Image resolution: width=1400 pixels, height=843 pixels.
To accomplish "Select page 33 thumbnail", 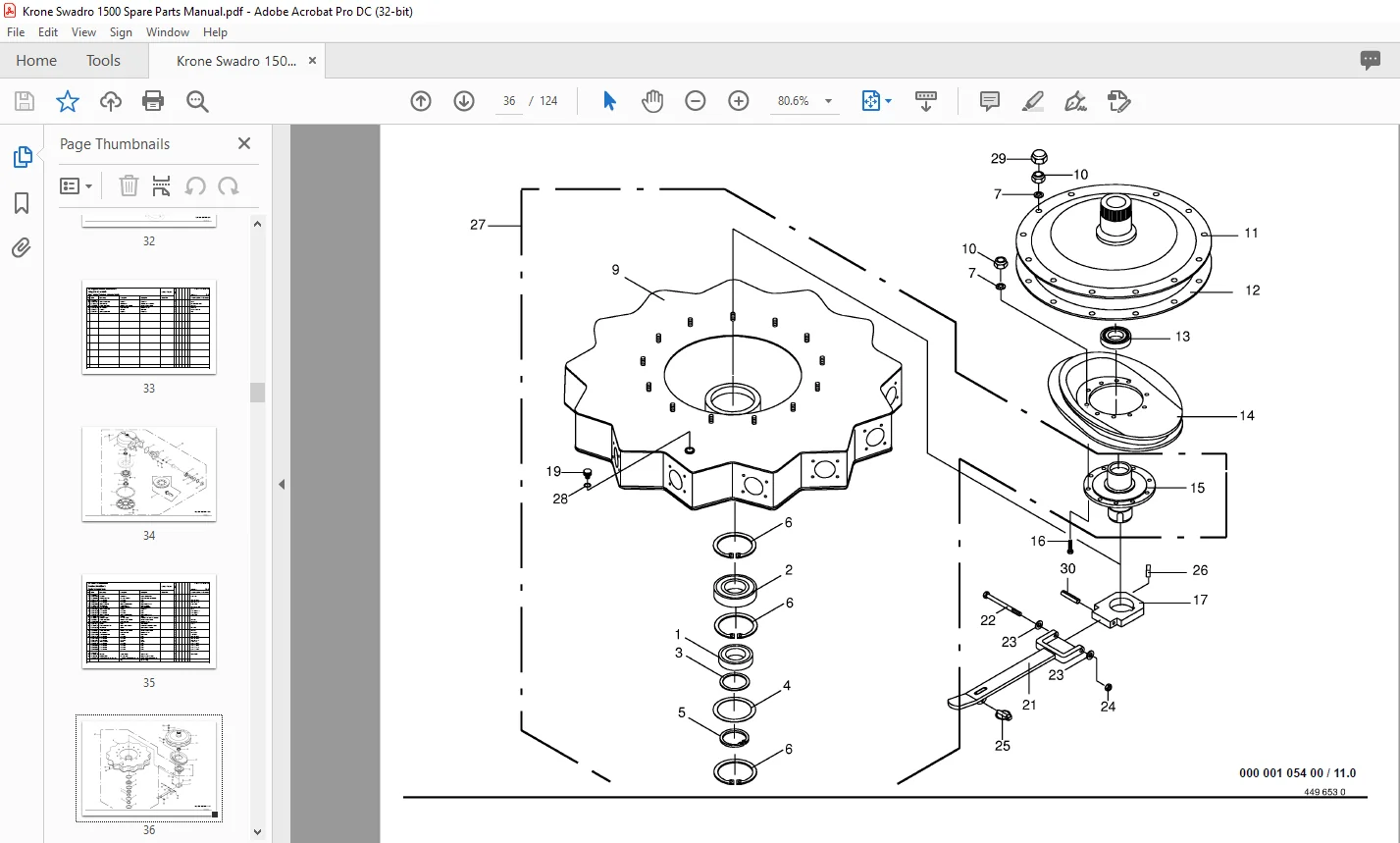I will click(149, 327).
